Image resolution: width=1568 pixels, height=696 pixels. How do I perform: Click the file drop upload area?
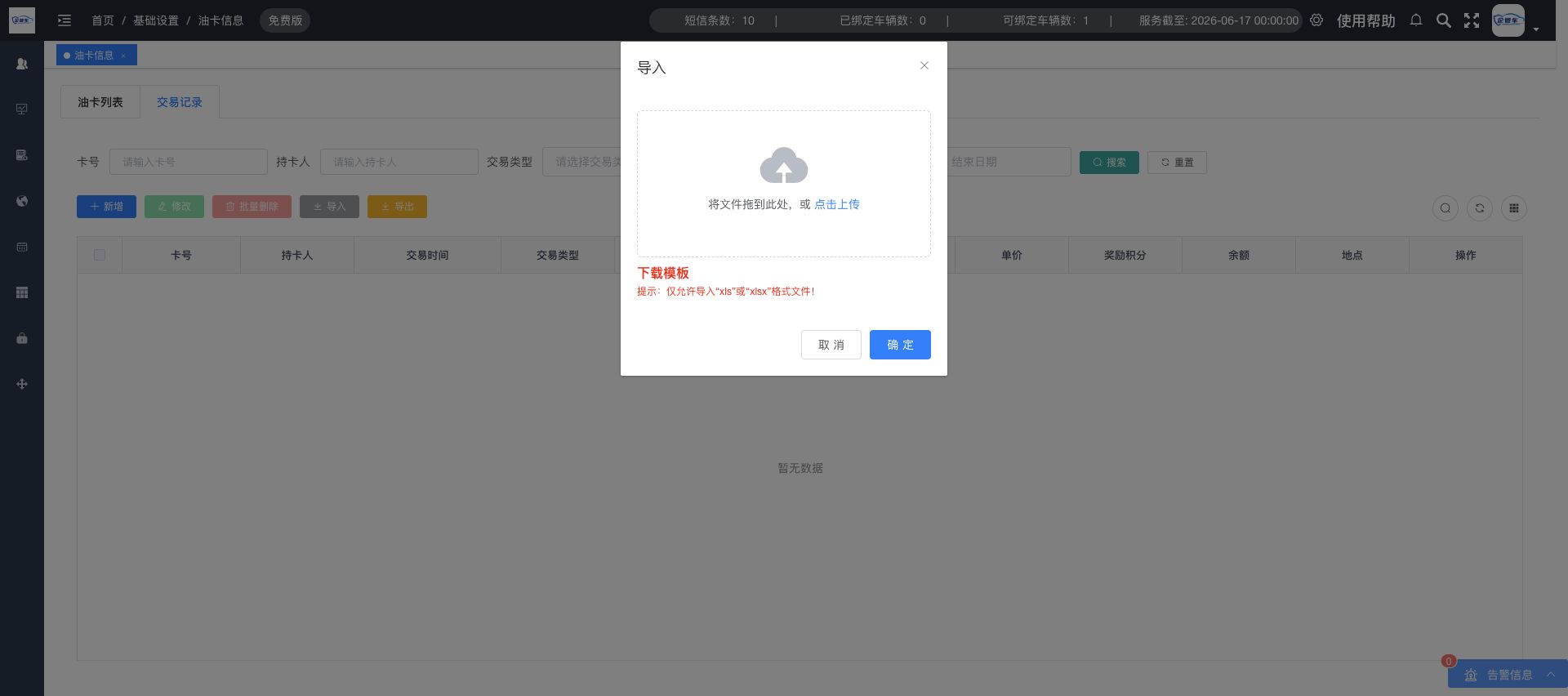784,184
